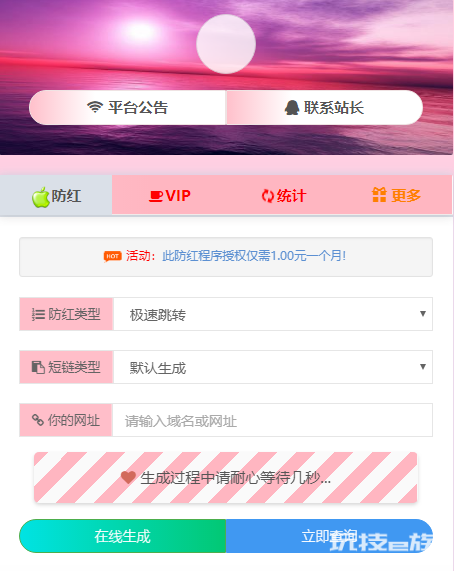Click the green apple icon on 防红 tab
The height and width of the screenshot is (571, 454).
pos(40,197)
